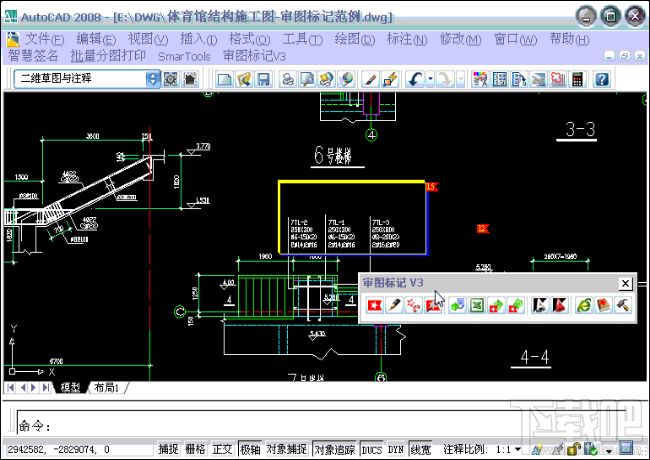Click the red scribble revision cloud icon
The image size is (650, 460).
(413, 305)
